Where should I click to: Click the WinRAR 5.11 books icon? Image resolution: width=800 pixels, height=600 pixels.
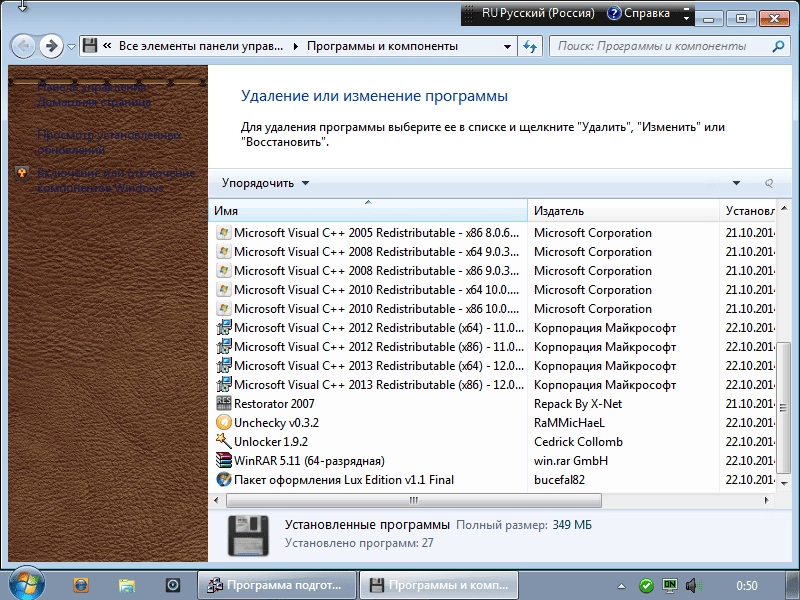223,461
